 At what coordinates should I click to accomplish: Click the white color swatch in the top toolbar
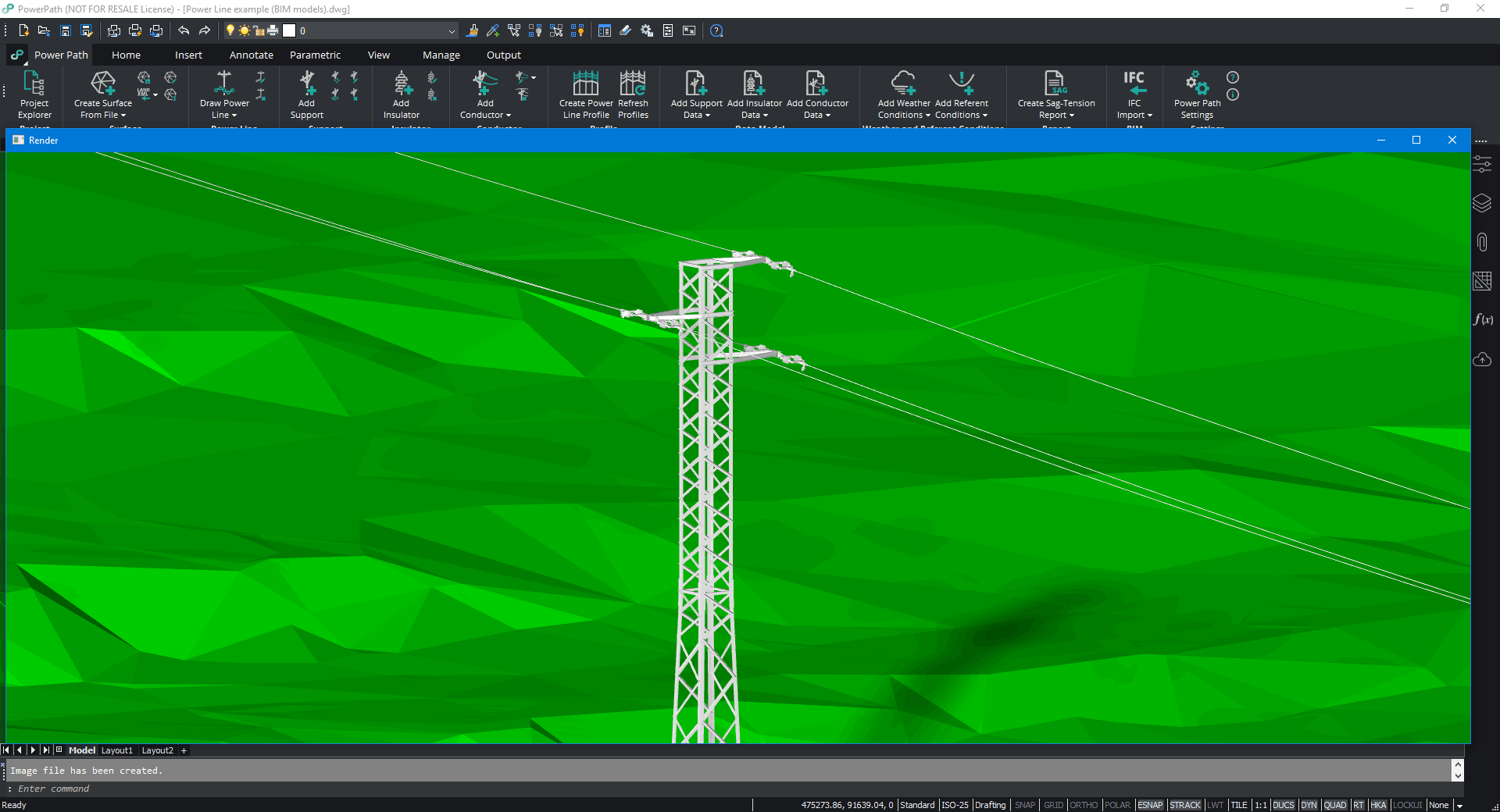290,30
